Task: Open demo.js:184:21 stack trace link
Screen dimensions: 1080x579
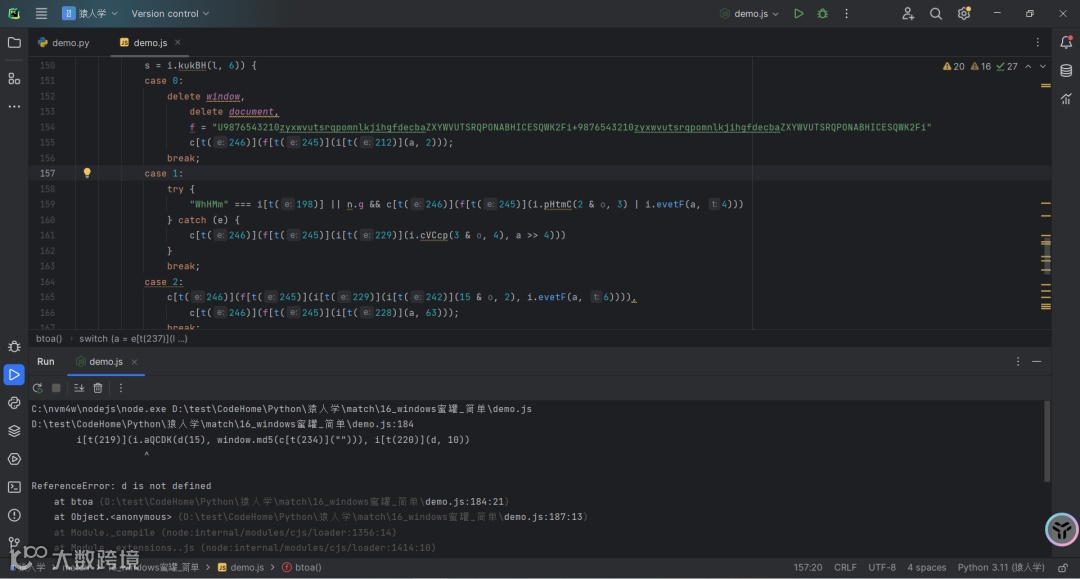Action: [464, 502]
